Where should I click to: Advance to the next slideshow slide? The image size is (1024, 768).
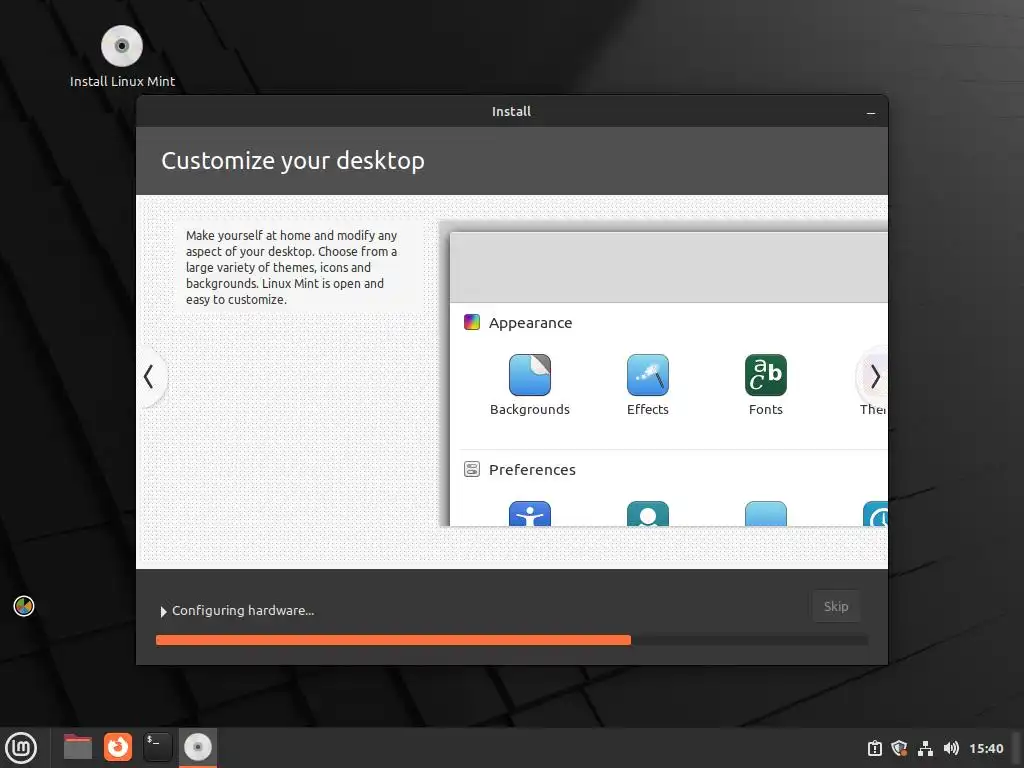[x=874, y=376]
